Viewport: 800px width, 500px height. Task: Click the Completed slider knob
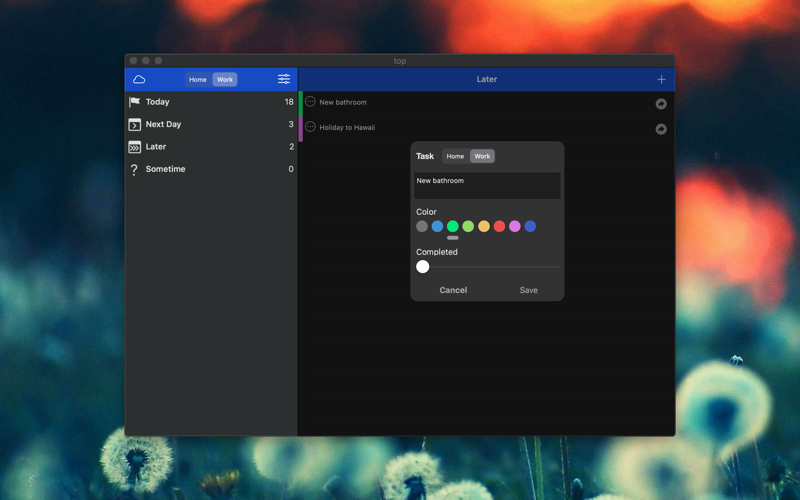[422, 266]
